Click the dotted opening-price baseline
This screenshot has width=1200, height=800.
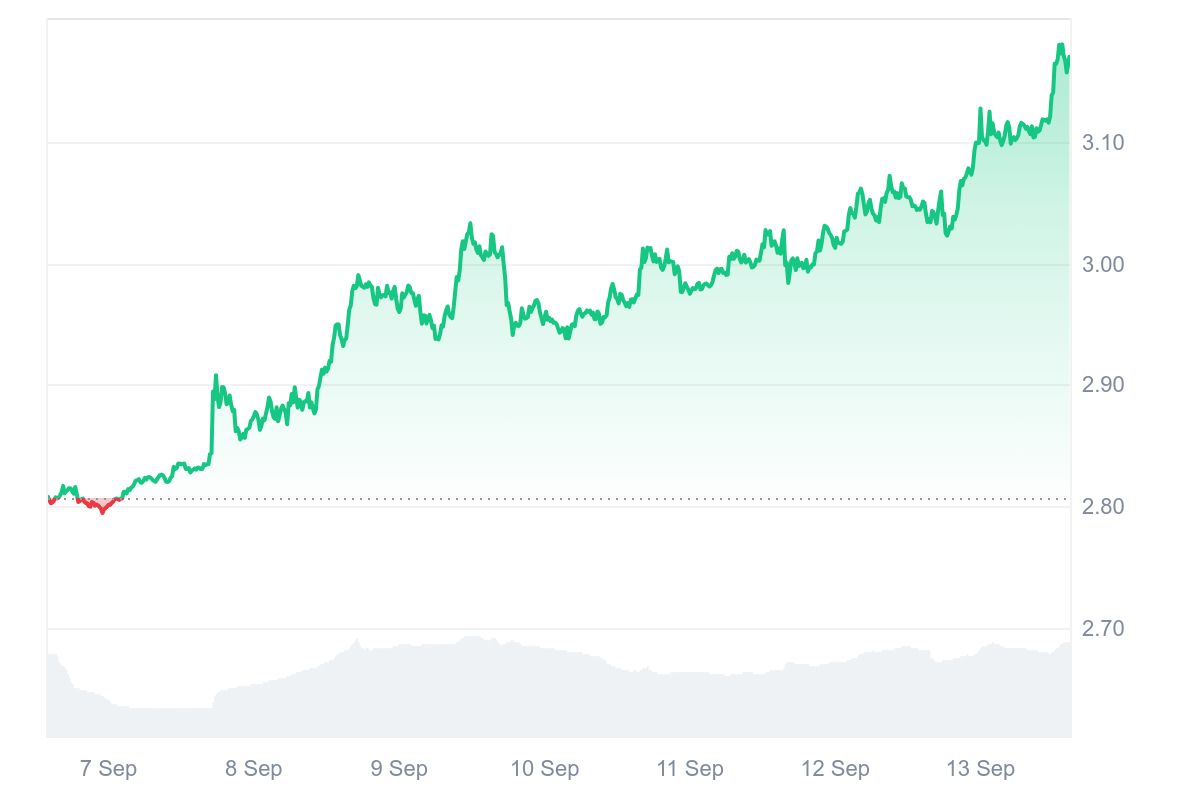(600, 498)
